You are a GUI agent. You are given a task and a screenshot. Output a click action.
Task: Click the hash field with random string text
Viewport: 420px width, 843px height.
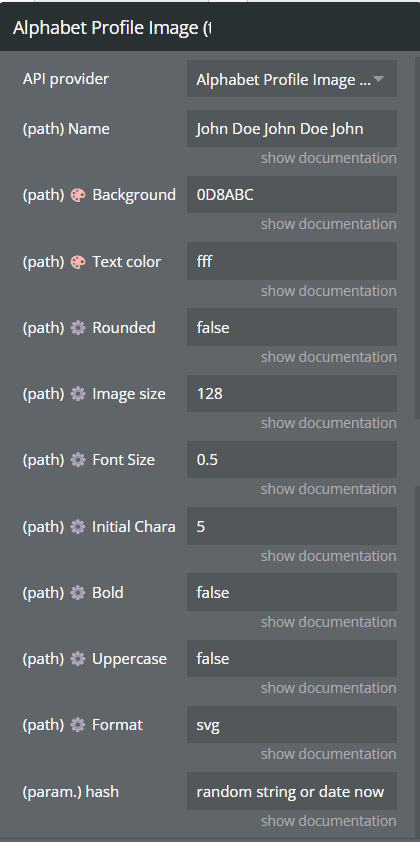click(291, 791)
